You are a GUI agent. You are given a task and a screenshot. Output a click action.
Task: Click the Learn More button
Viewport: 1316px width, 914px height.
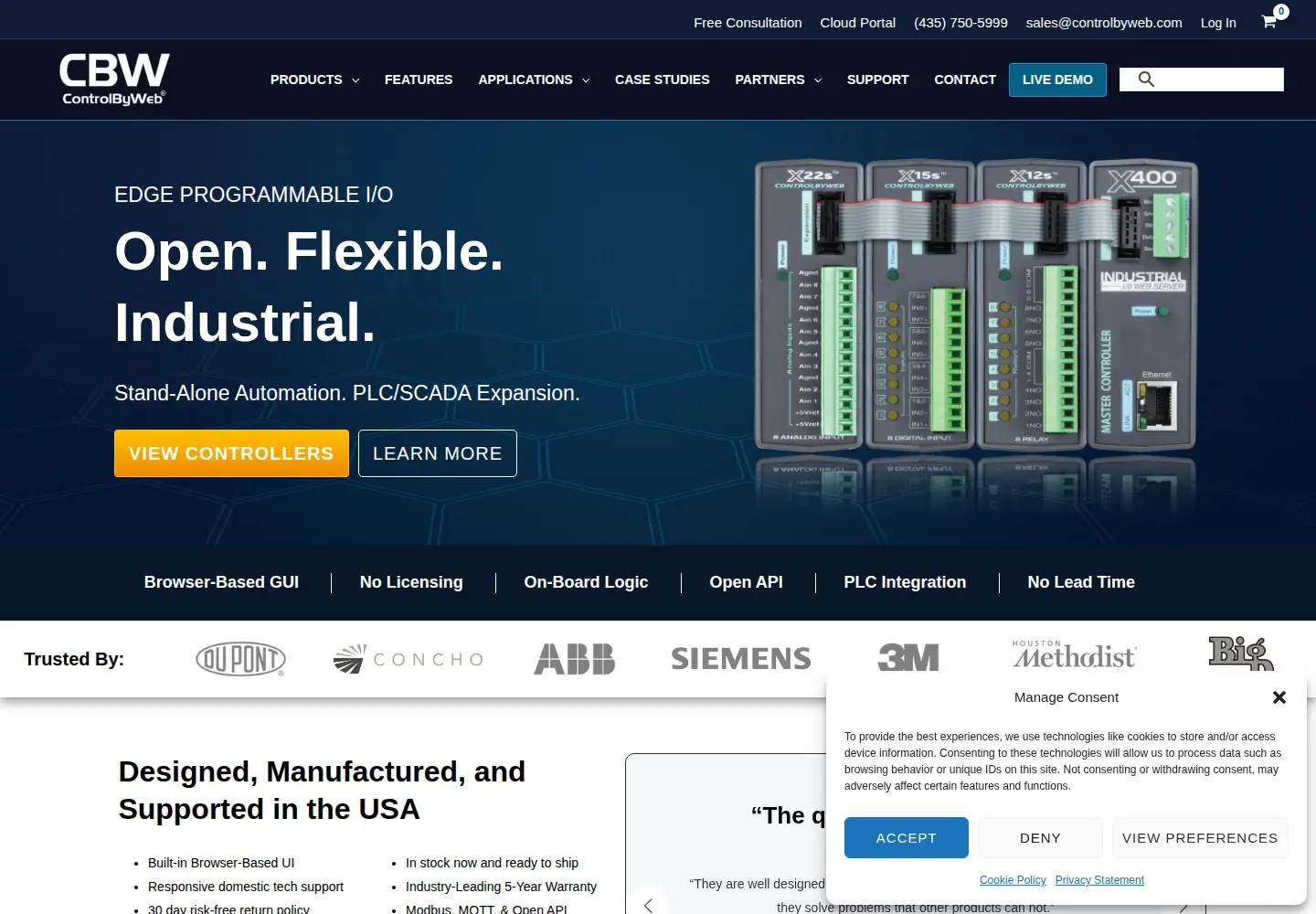click(438, 453)
